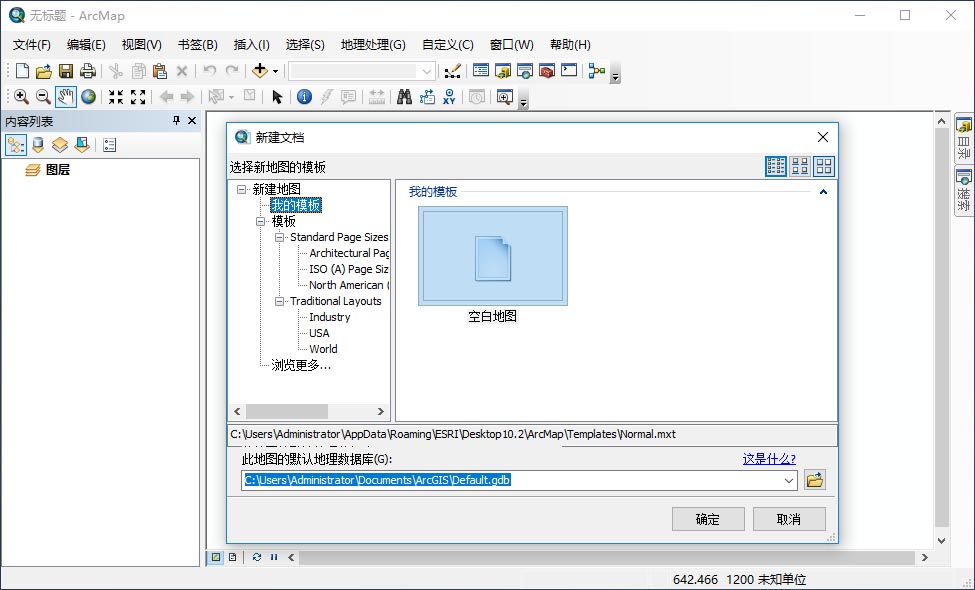Select the Identify info tool
This screenshot has height=590, width=975.
[x=304, y=97]
